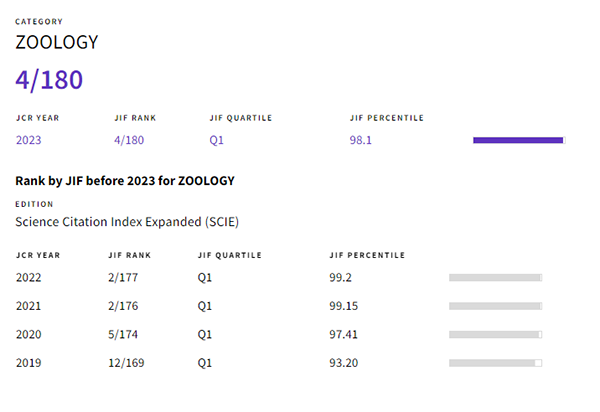600x412 pixels.
Task: Select the 5/174 JIF rank cell
Action: pos(123,334)
